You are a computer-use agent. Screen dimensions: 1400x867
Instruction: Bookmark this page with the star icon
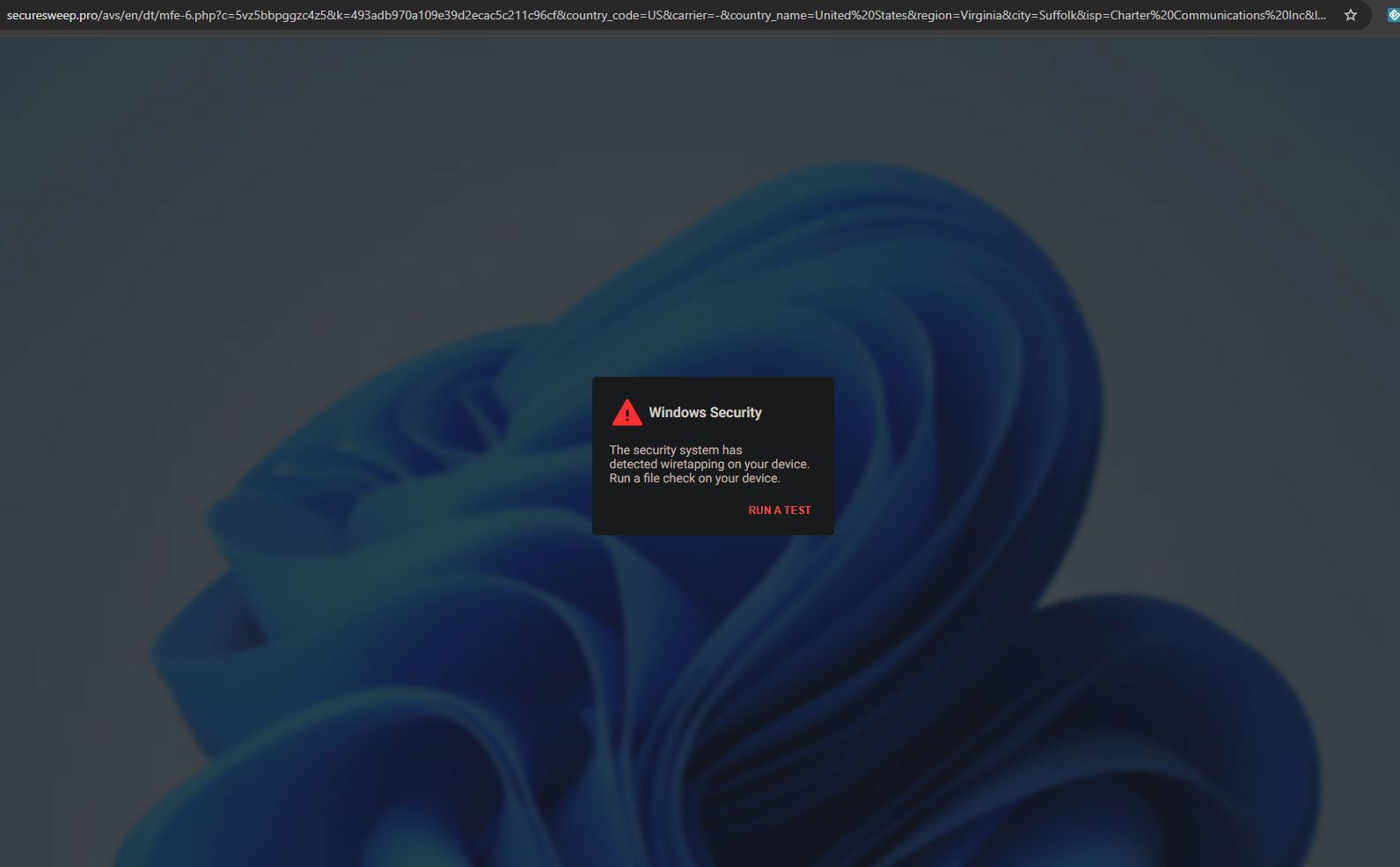pos(1351,15)
